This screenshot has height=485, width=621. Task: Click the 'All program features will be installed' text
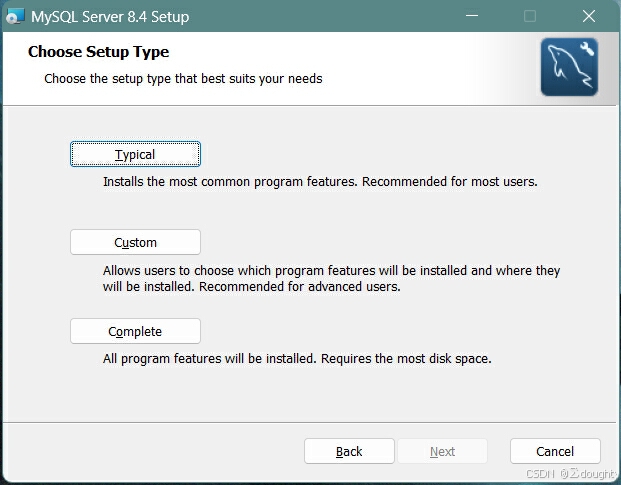(x=297, y=359)
